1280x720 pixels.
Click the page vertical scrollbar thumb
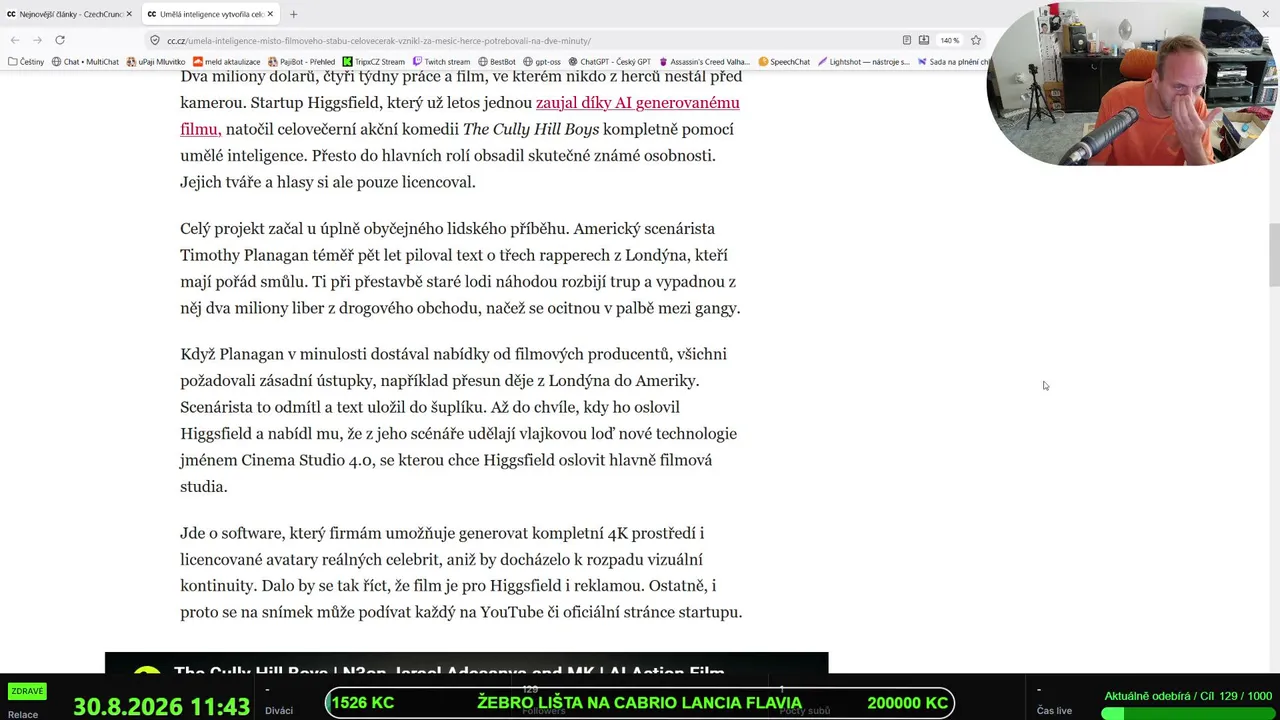tap(1273, 255)
